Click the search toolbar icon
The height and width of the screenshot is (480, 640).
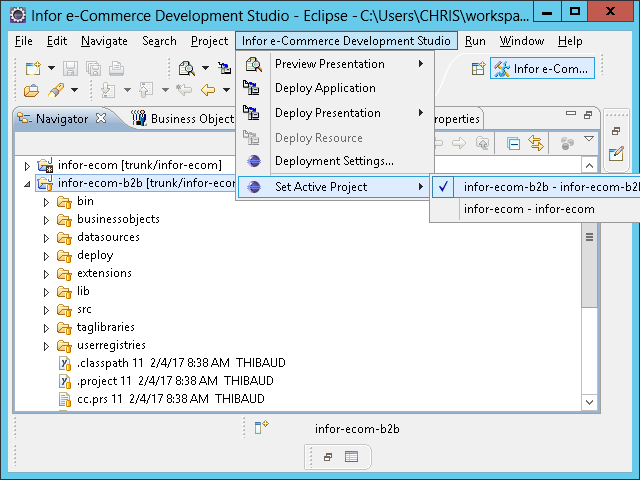(186, 68)
